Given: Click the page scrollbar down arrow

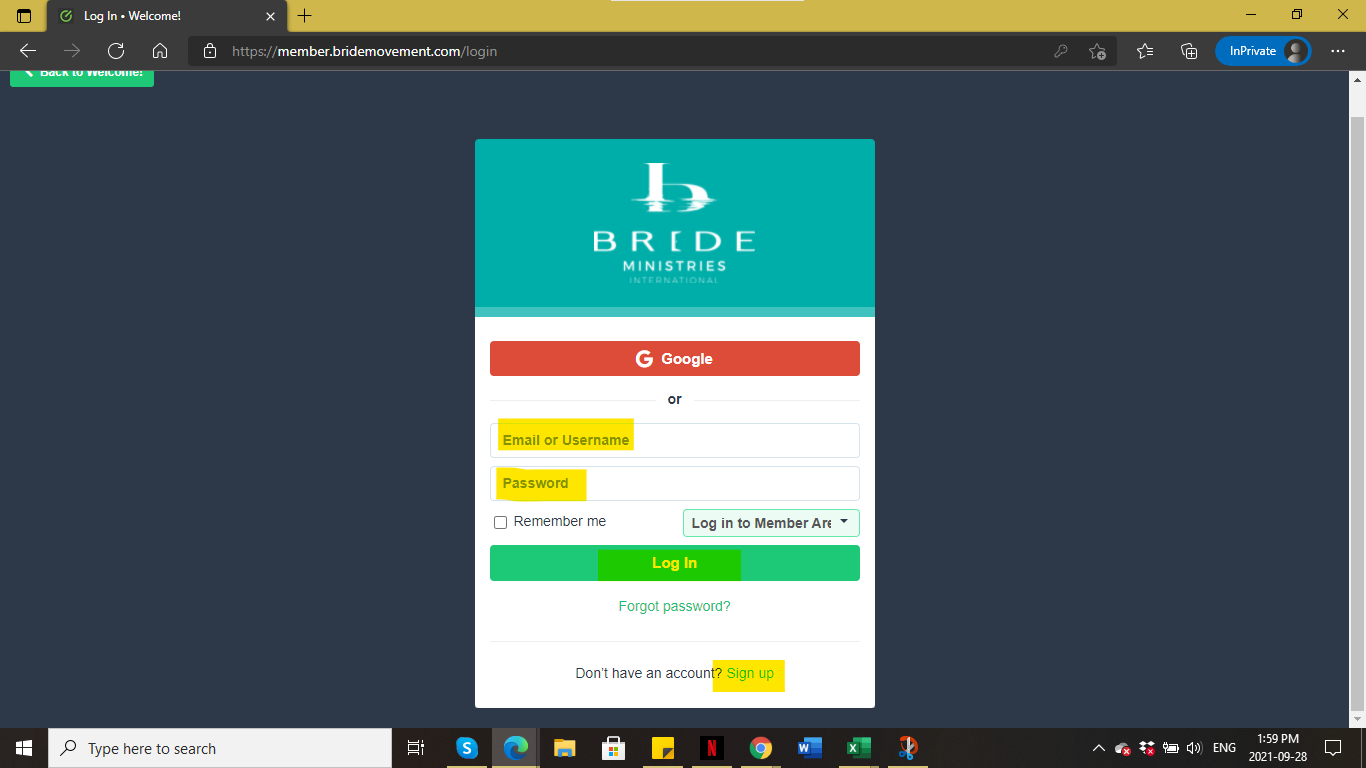Looking at the screenshot, I should click(x=1358, y=719).
